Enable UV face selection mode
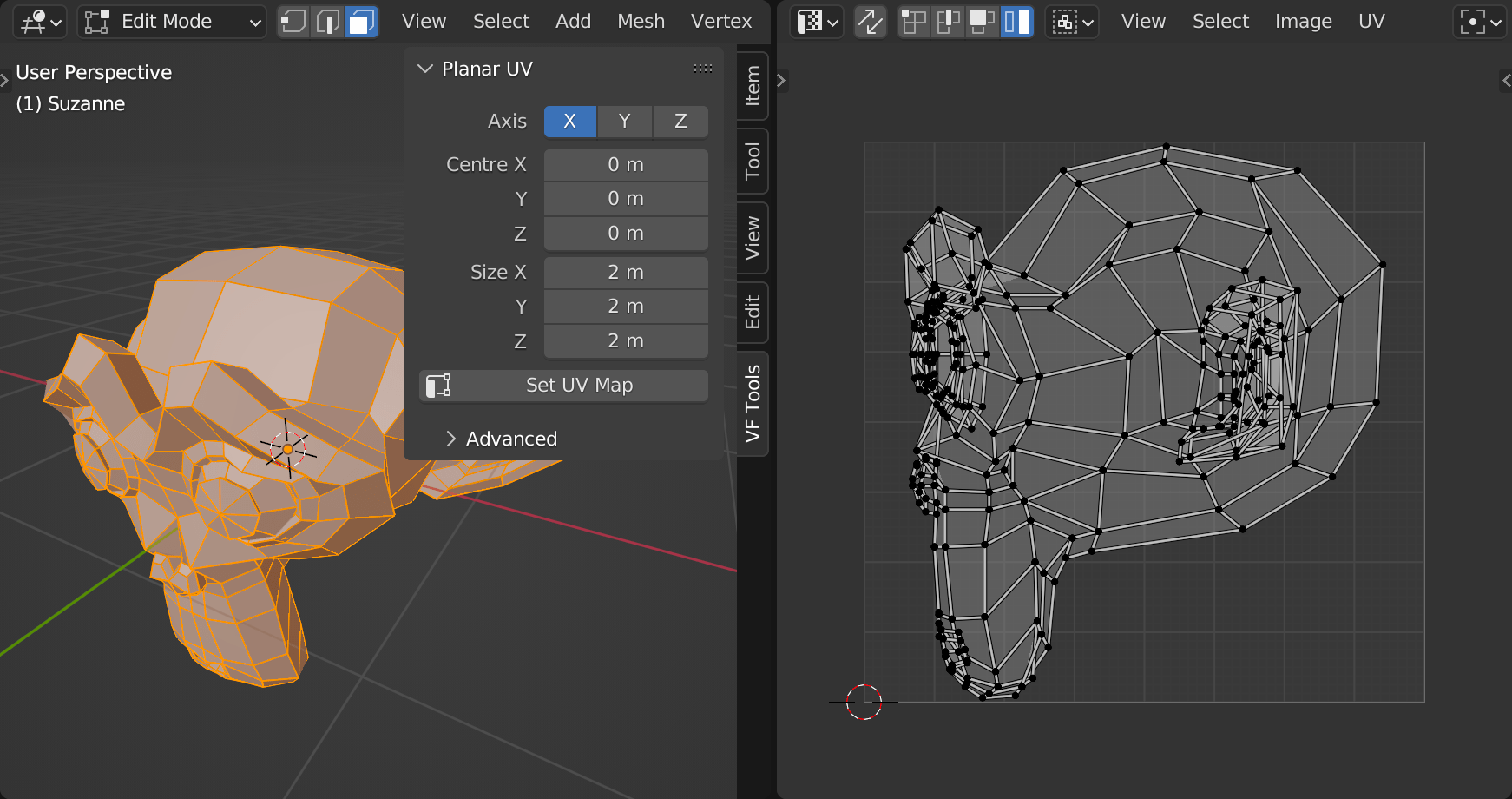Screen dimensions: 1512x799 (982, 22)
